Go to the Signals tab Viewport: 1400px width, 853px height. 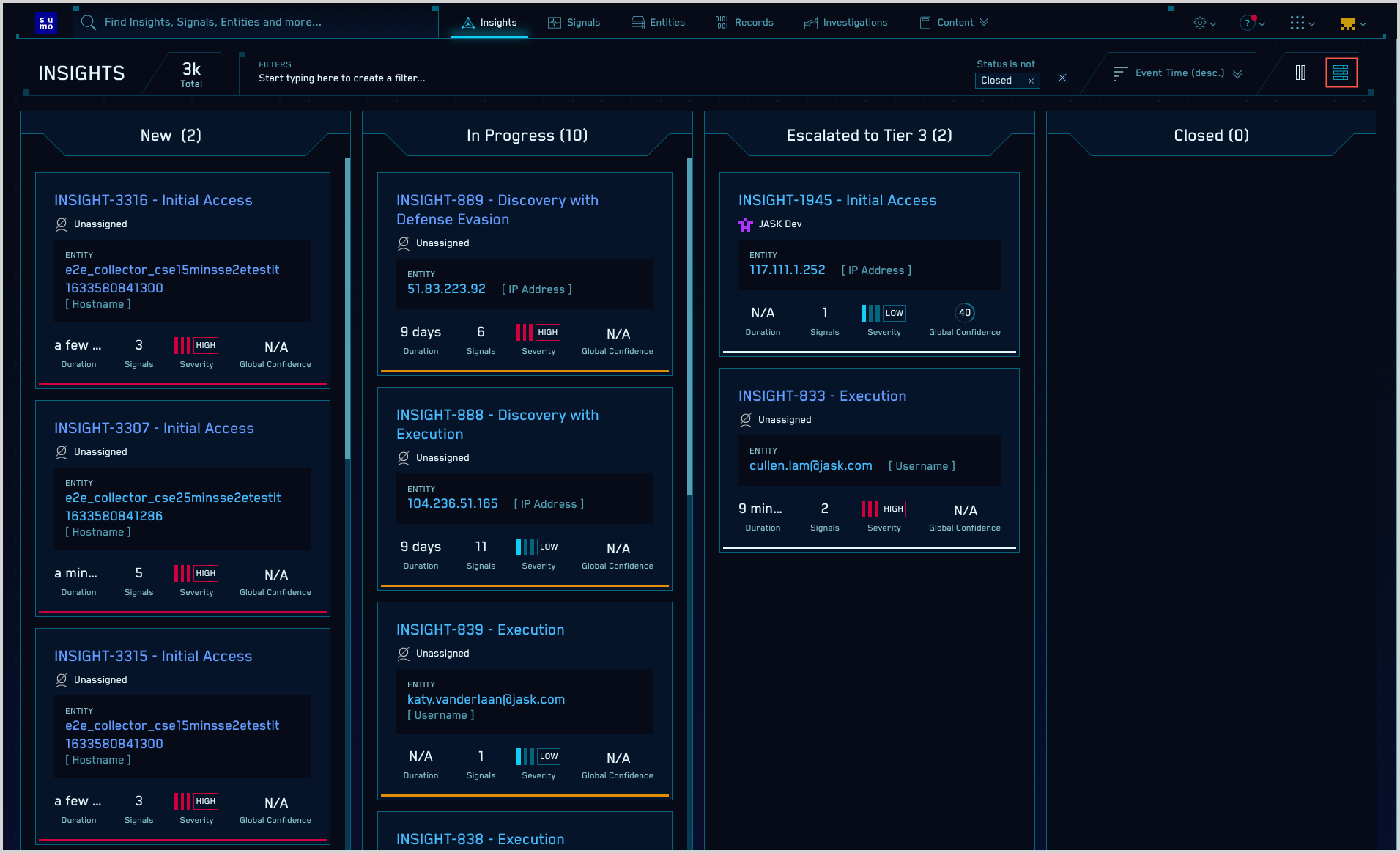(x=574, y=23)
